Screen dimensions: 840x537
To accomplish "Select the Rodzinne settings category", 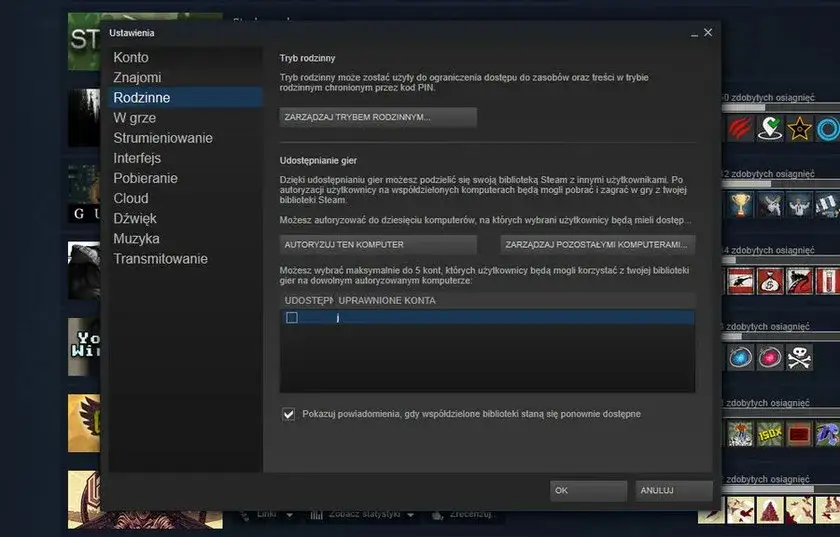I will click(185, 98).
